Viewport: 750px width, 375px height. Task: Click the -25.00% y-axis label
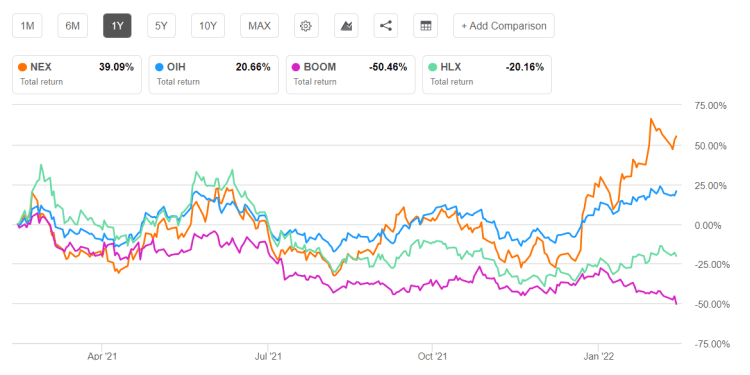[x=711, y=265]
